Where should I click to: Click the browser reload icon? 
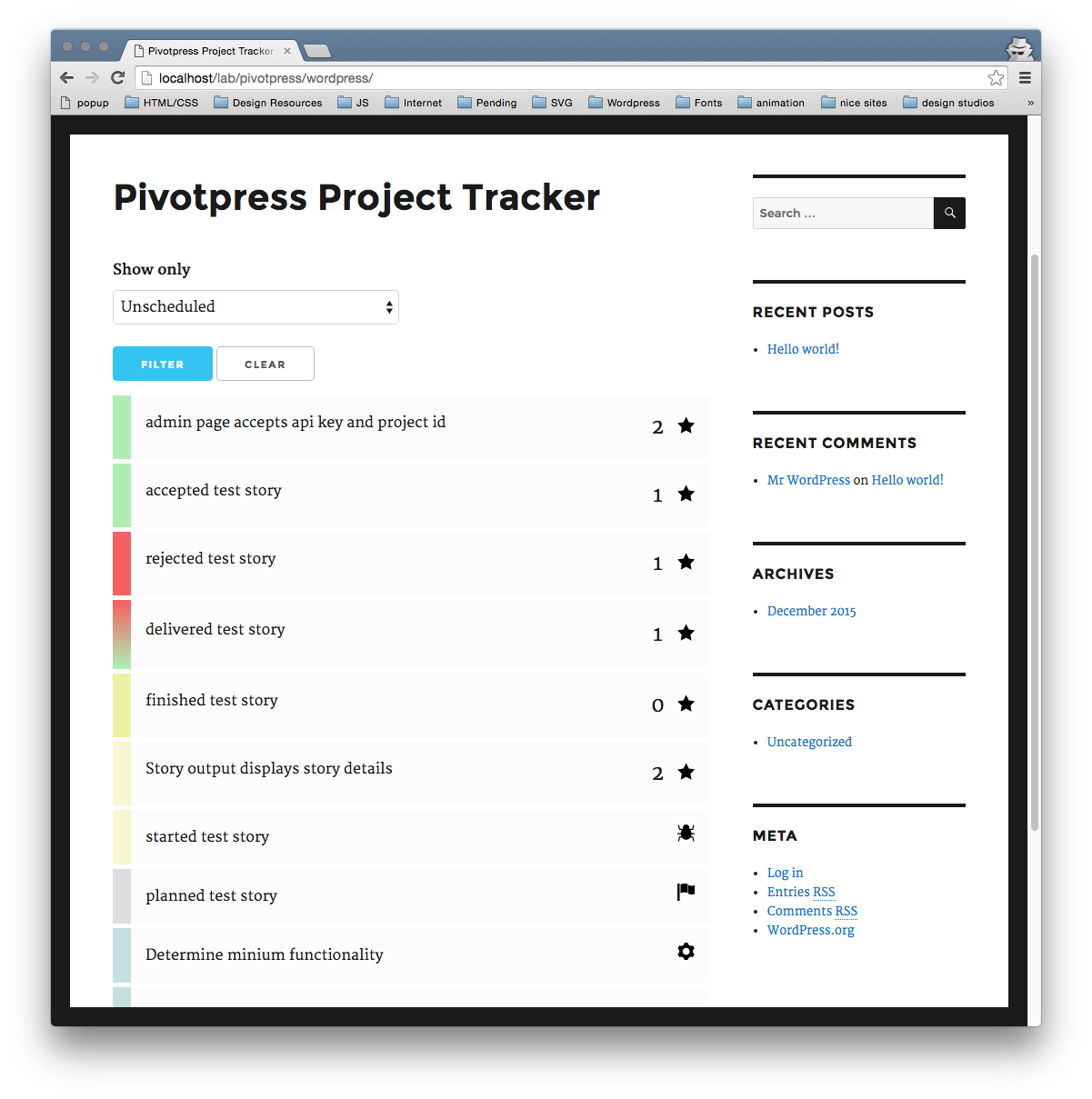[x=117, y=77]
